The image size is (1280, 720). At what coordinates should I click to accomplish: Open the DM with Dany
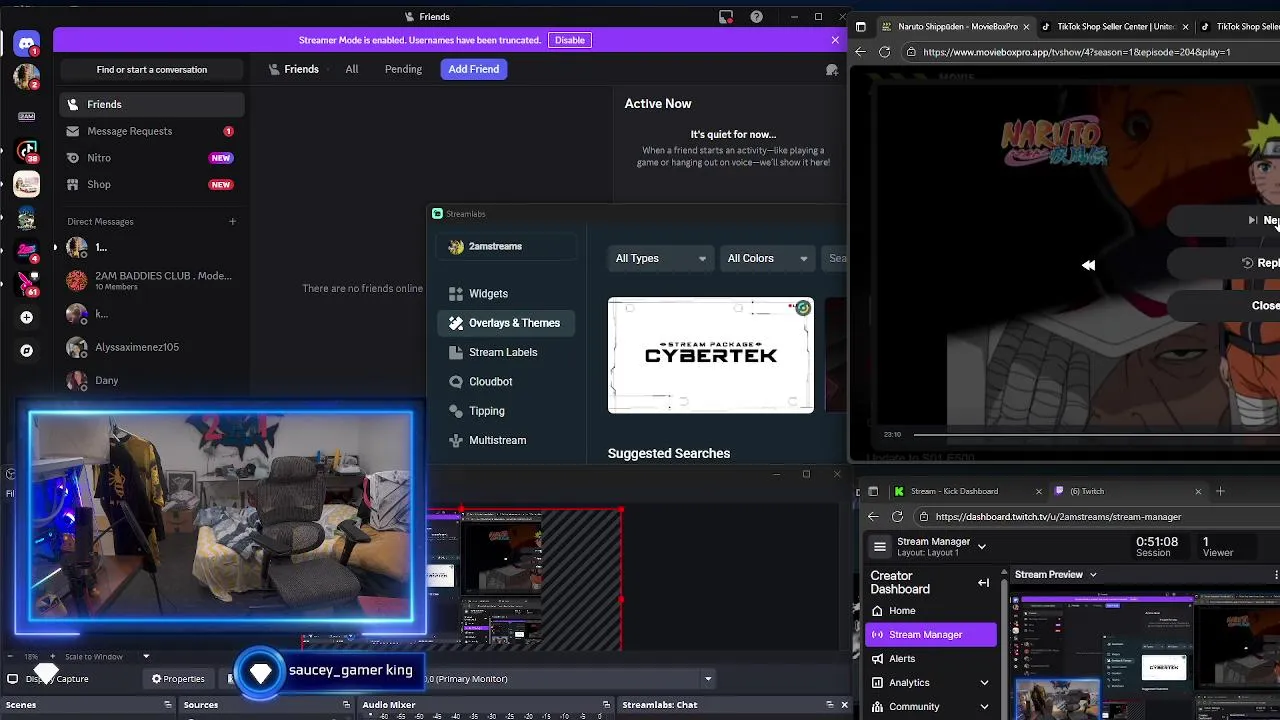pyautogui.click(x=152, y=380)
